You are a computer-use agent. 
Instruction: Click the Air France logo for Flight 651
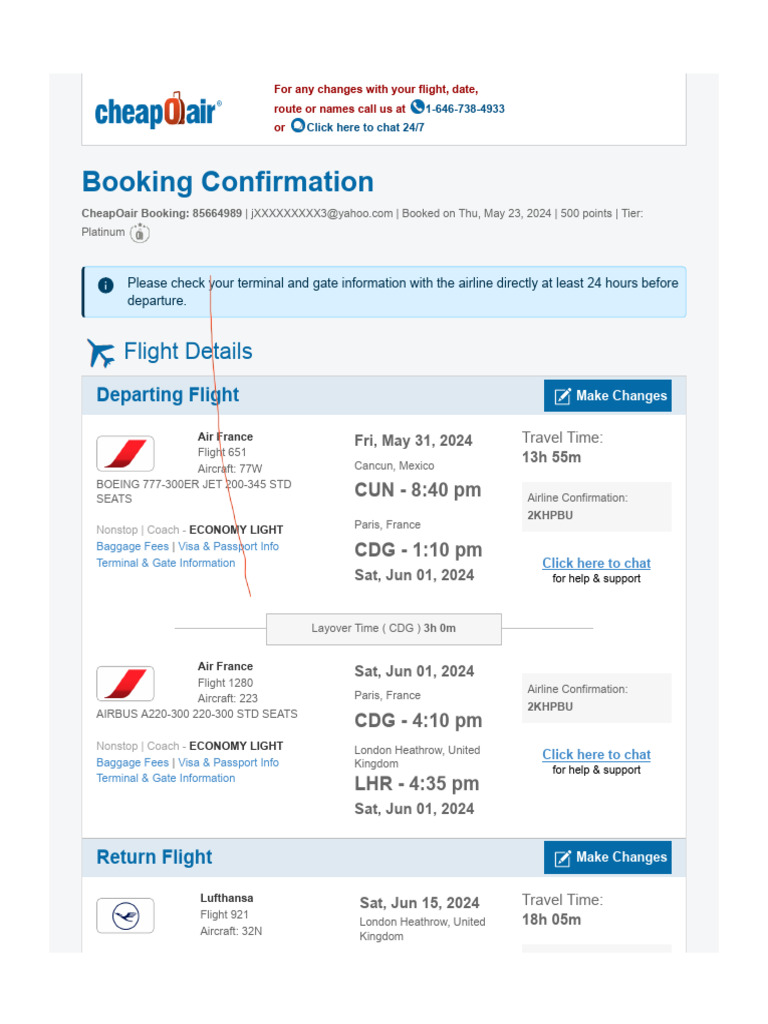pyautogui.click(x=125, y=453)
